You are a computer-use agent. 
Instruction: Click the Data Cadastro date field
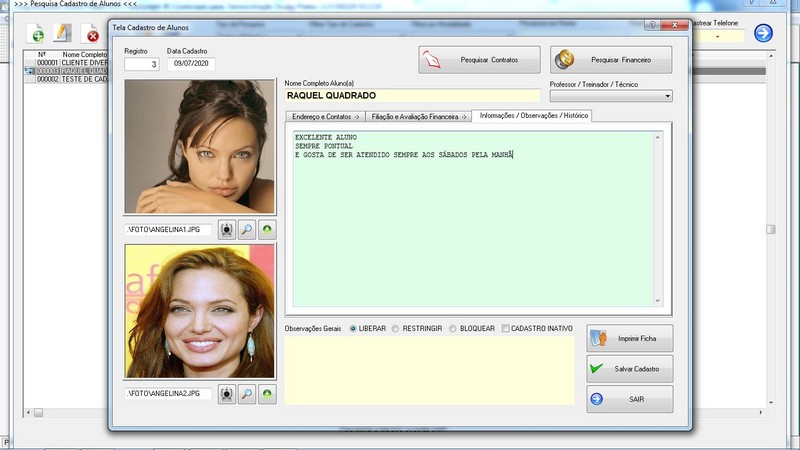click(x=191, y=64)
